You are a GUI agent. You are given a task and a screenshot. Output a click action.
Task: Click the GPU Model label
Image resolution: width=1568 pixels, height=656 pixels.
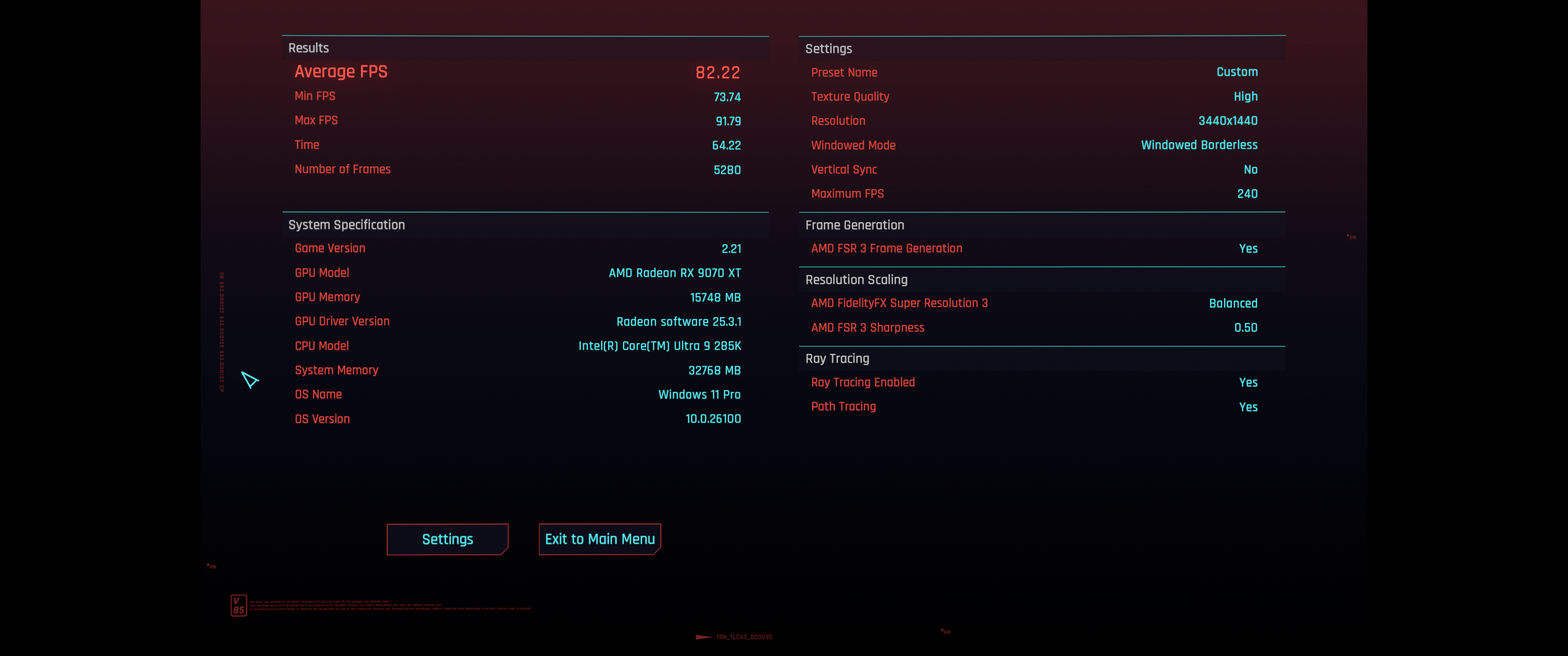(322, 273)
